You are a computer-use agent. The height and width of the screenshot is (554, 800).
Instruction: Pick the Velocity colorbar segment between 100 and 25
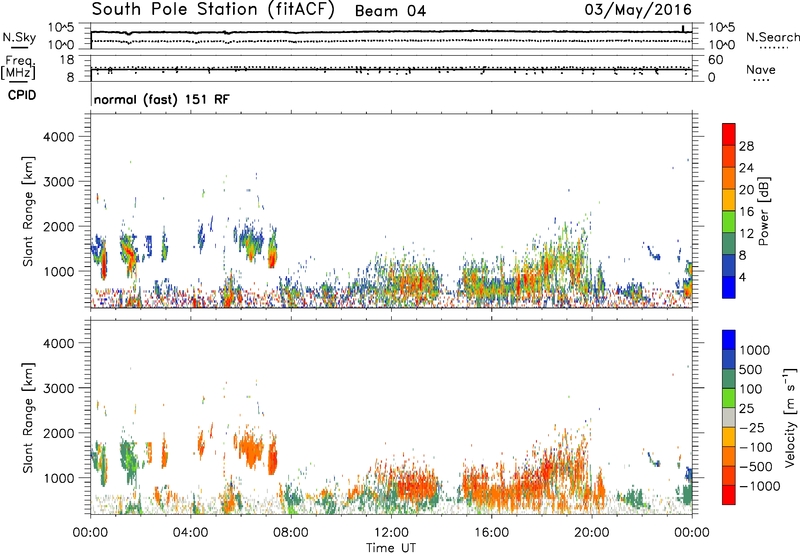coord(729,398)
